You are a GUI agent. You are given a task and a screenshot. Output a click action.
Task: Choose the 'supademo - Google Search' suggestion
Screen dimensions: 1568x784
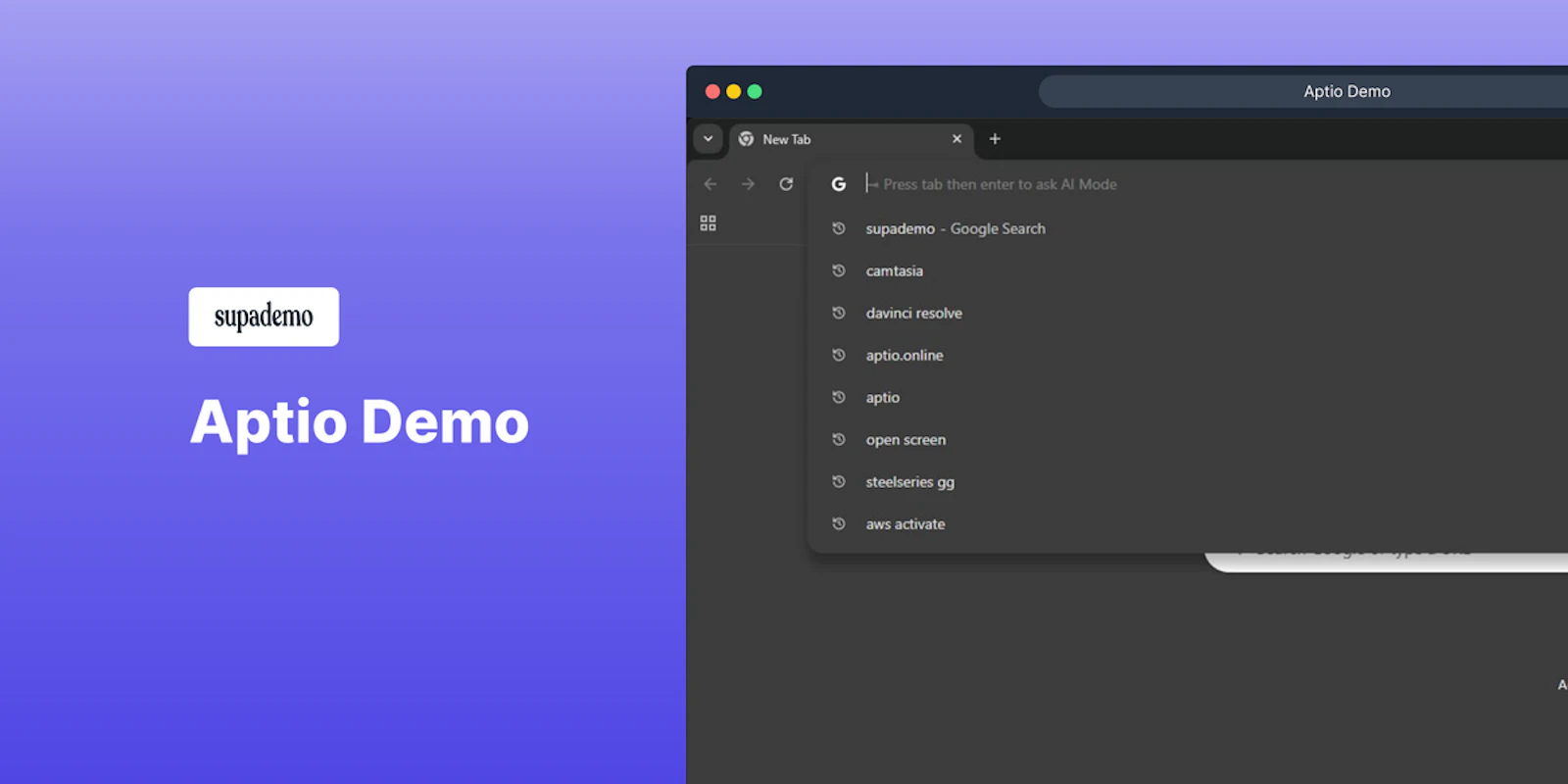(x=1188, y=228)
